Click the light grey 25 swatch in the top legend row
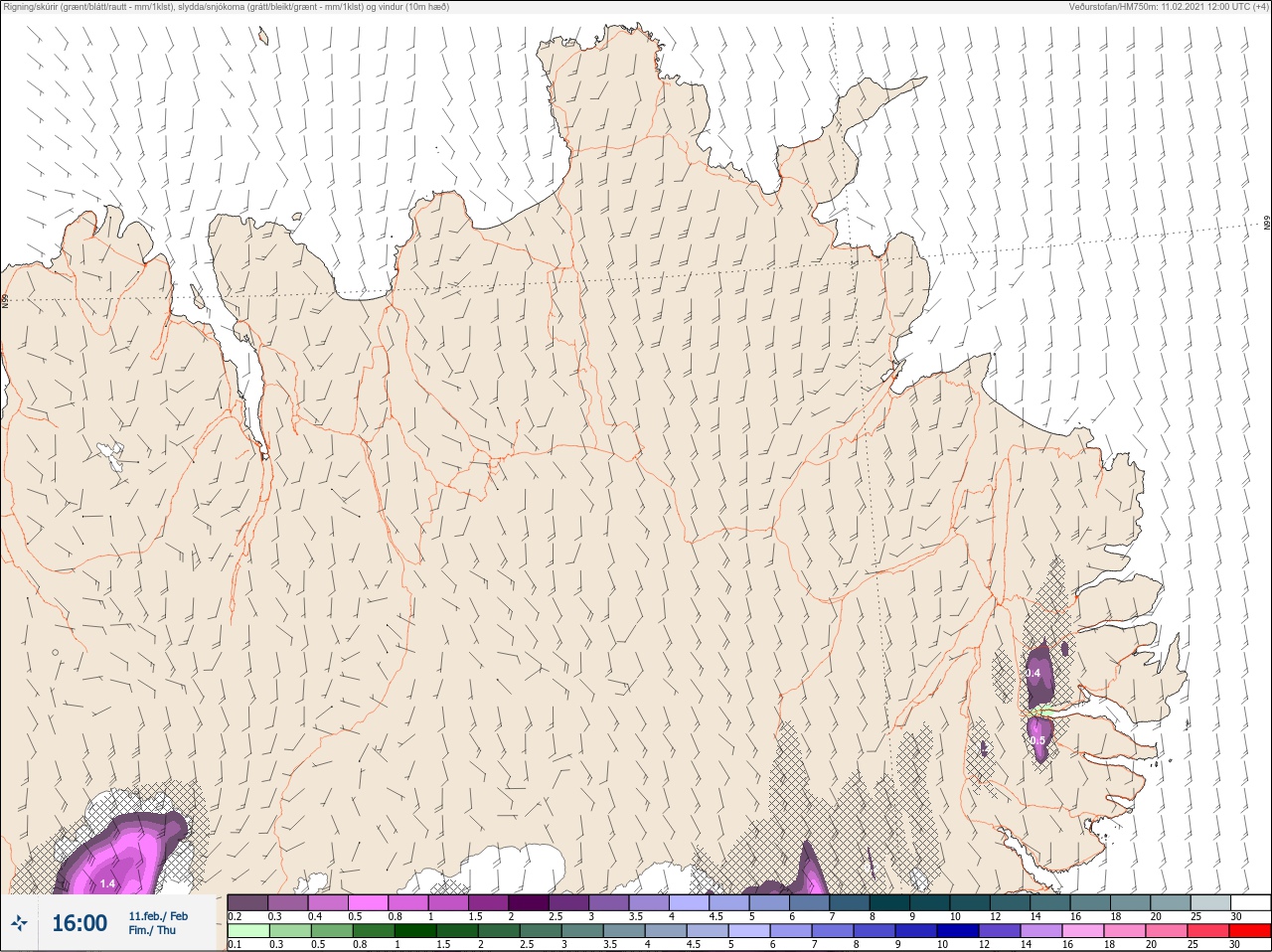 (1209, 902)
